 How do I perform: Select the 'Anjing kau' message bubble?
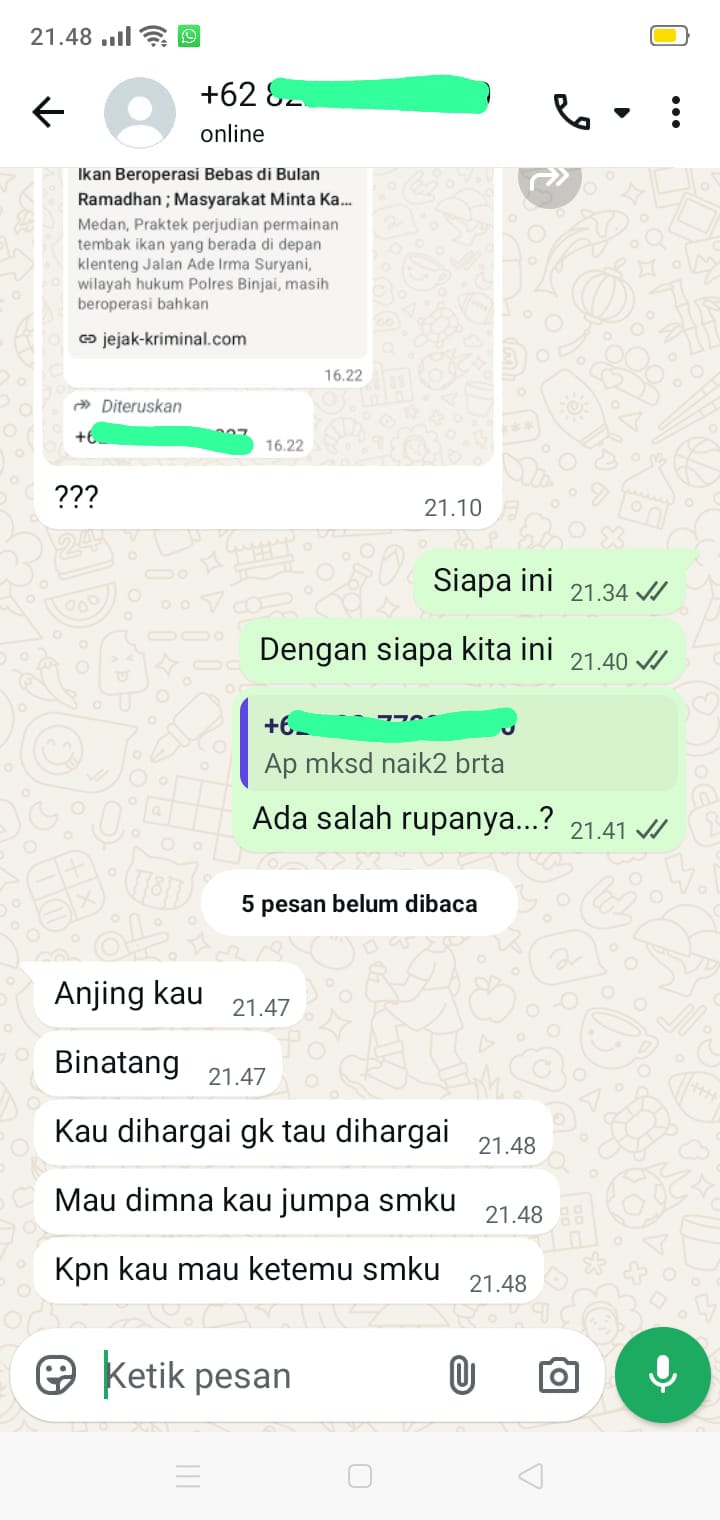click(169, 995)
